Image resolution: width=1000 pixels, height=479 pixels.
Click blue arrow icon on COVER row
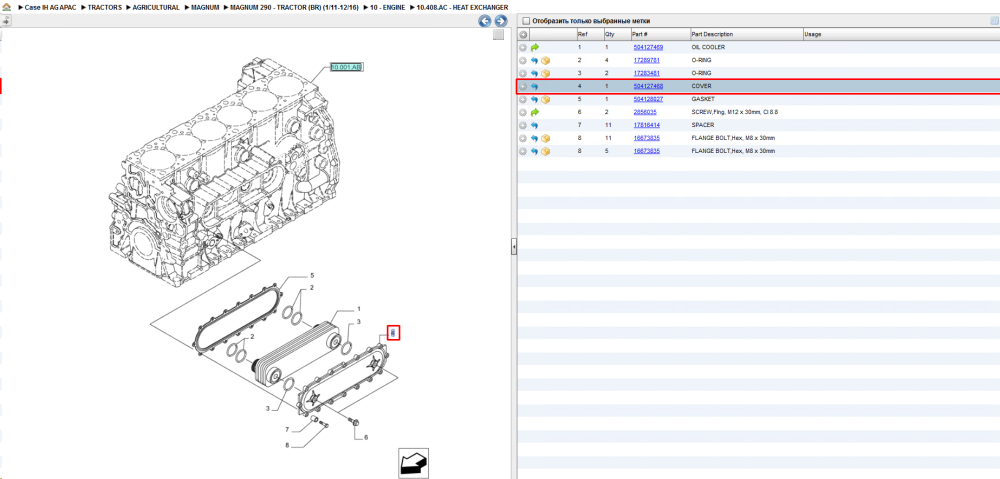pos(534,86)
